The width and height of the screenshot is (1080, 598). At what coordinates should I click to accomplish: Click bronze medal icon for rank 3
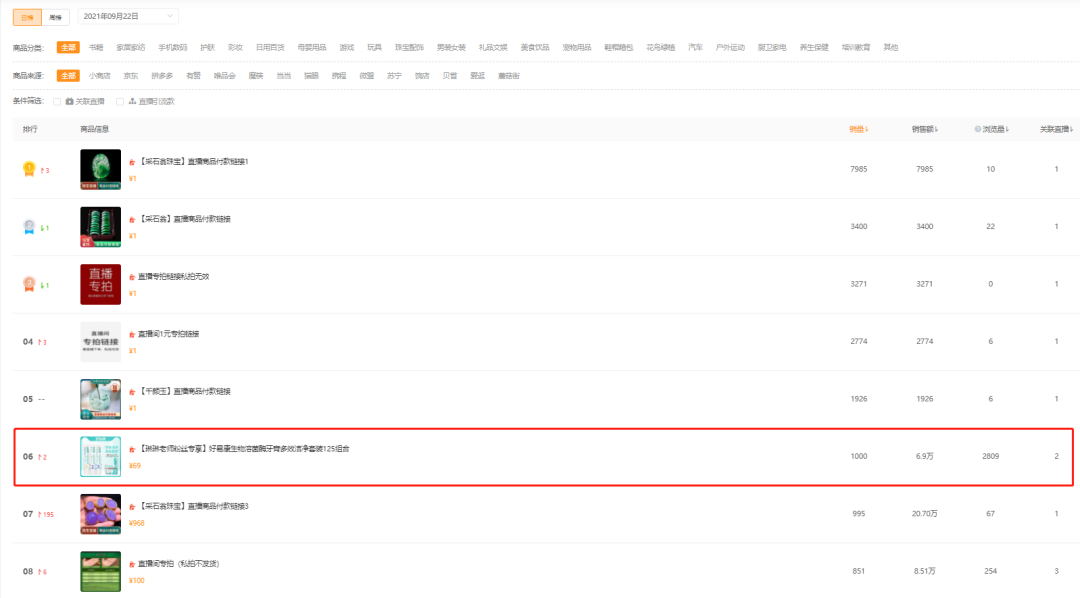[x=29, y=284]
